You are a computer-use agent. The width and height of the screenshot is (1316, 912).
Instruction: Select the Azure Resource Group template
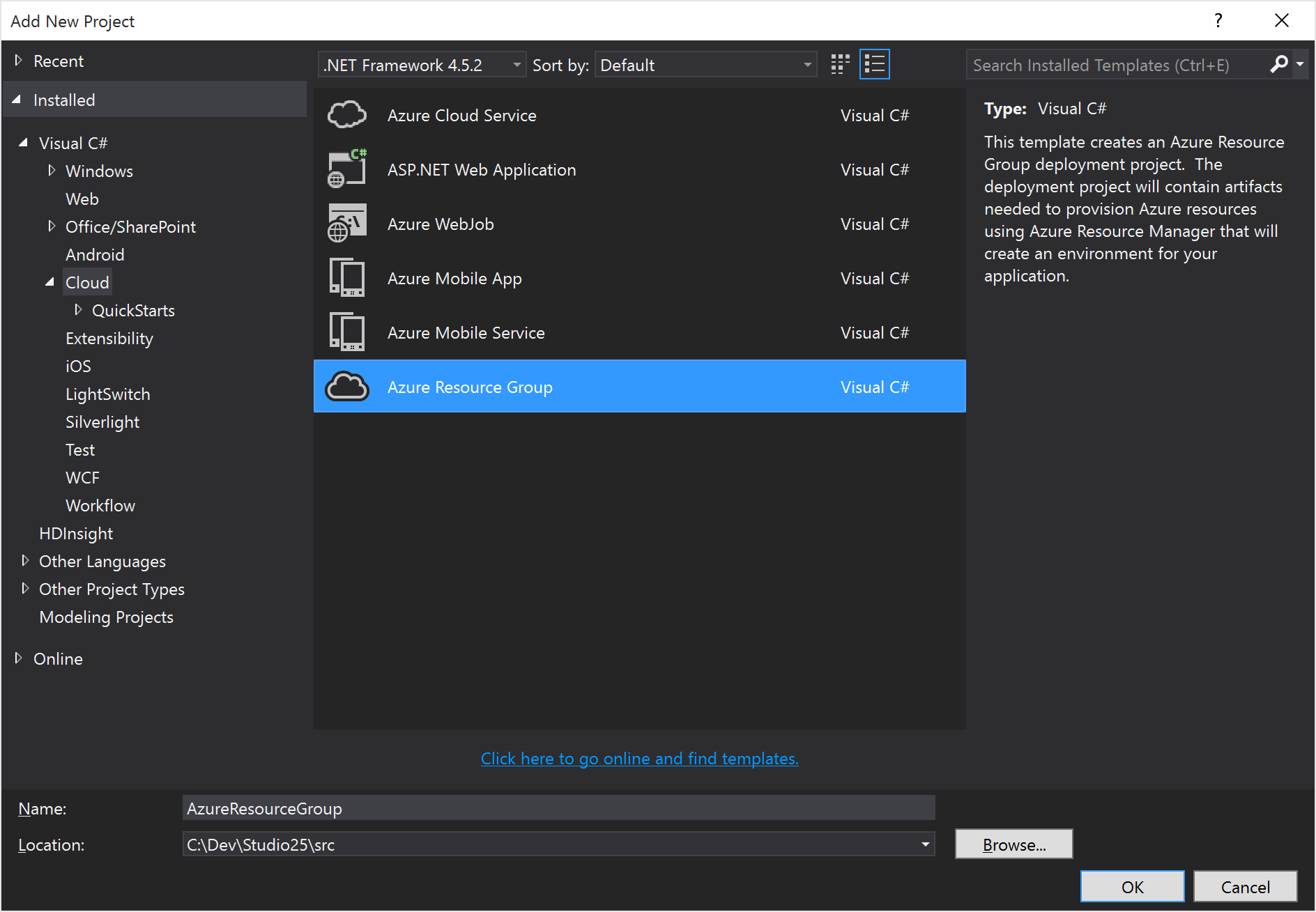pyautogui.click(x=639, y=386)
